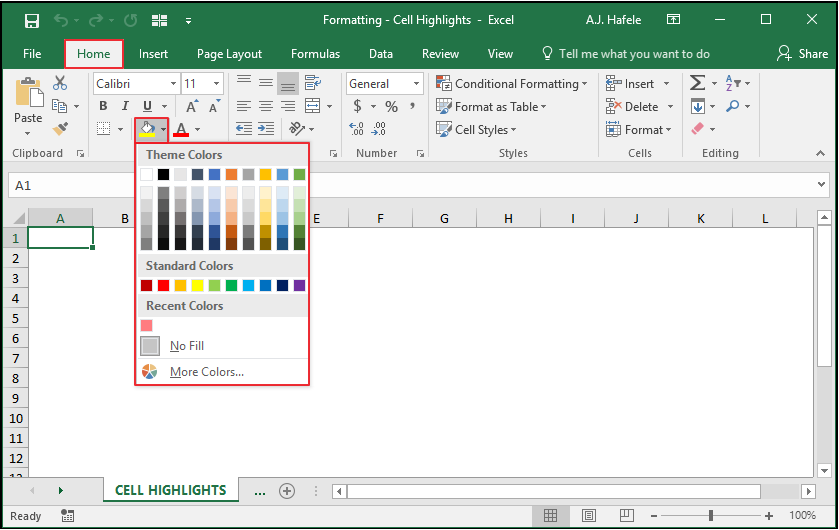Click the Increase Font Size icon
Image resolution: width=839 pixels, height=530 pixels.
tap(192, 106)
